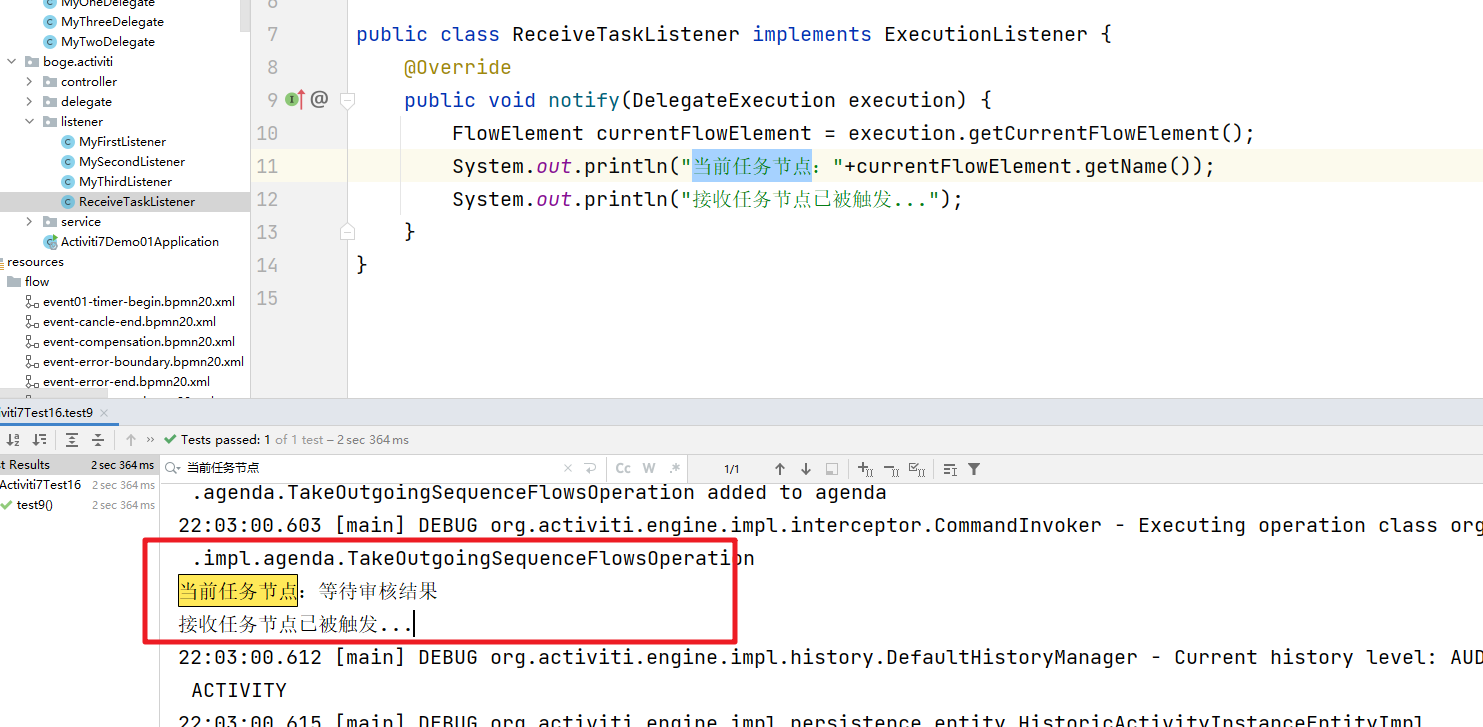Image resolution: width=1483 pixels, height=727 pixels.
Task: Open Activiti7Demo01Application class
Action: pos(140,242)
